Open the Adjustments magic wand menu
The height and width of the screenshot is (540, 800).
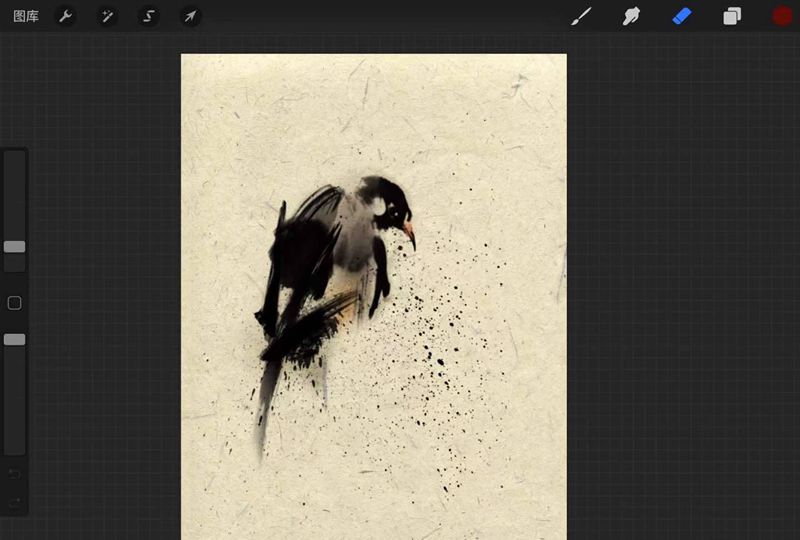[107, 16]
